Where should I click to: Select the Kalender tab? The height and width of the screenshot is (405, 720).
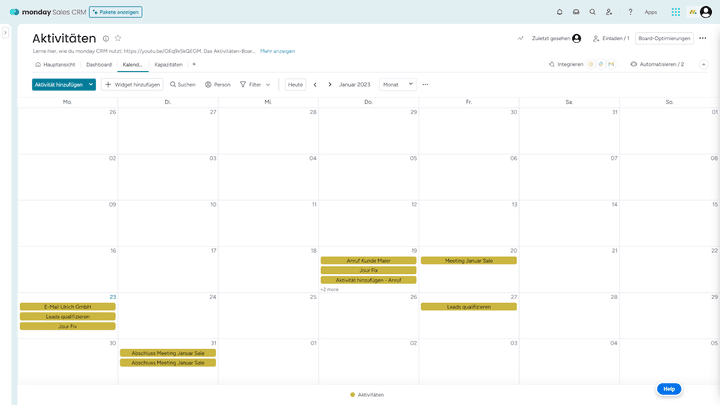132,65
